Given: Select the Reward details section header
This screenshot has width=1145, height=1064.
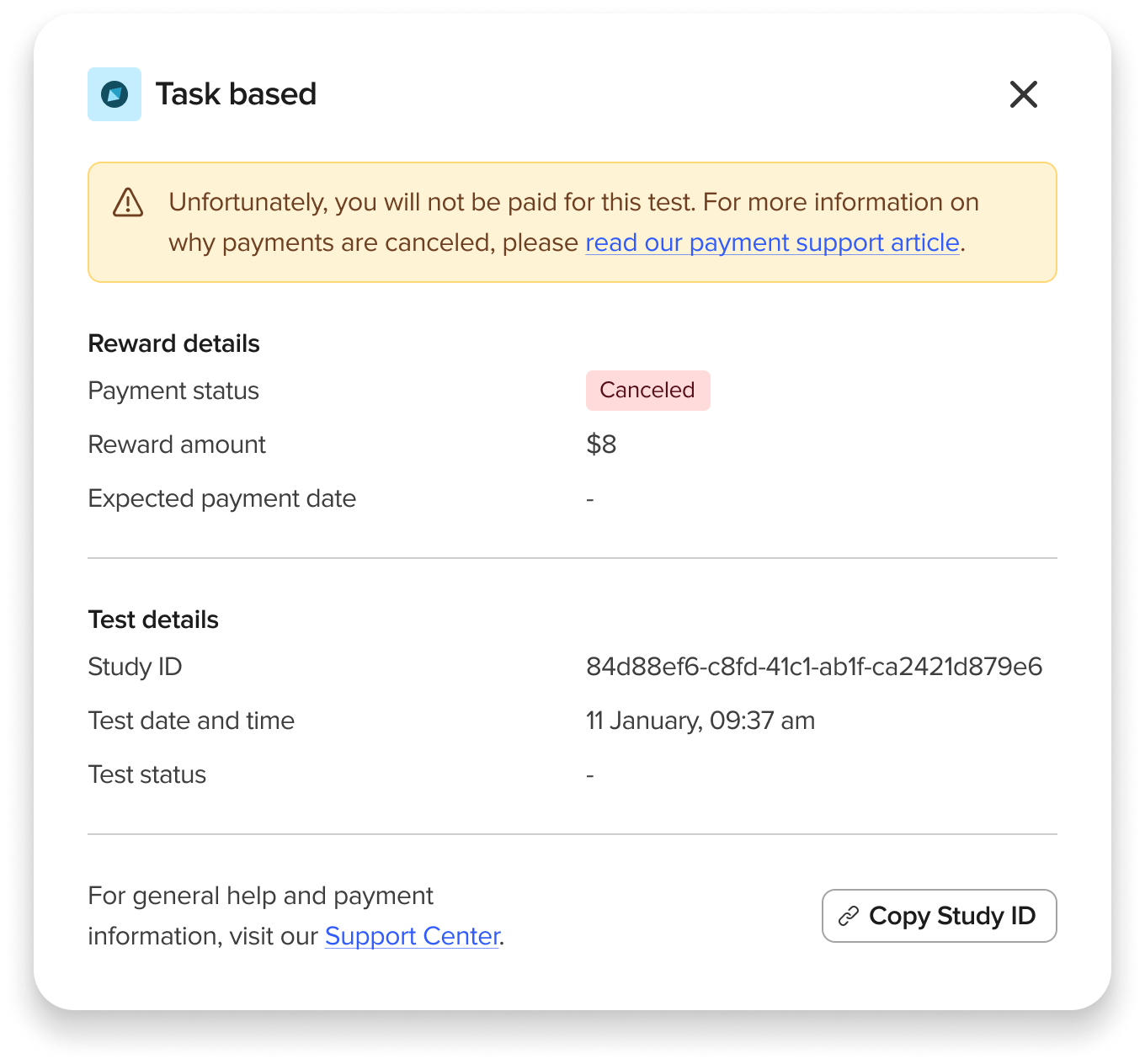Looking at the screenshot, I should coord(173,343).
